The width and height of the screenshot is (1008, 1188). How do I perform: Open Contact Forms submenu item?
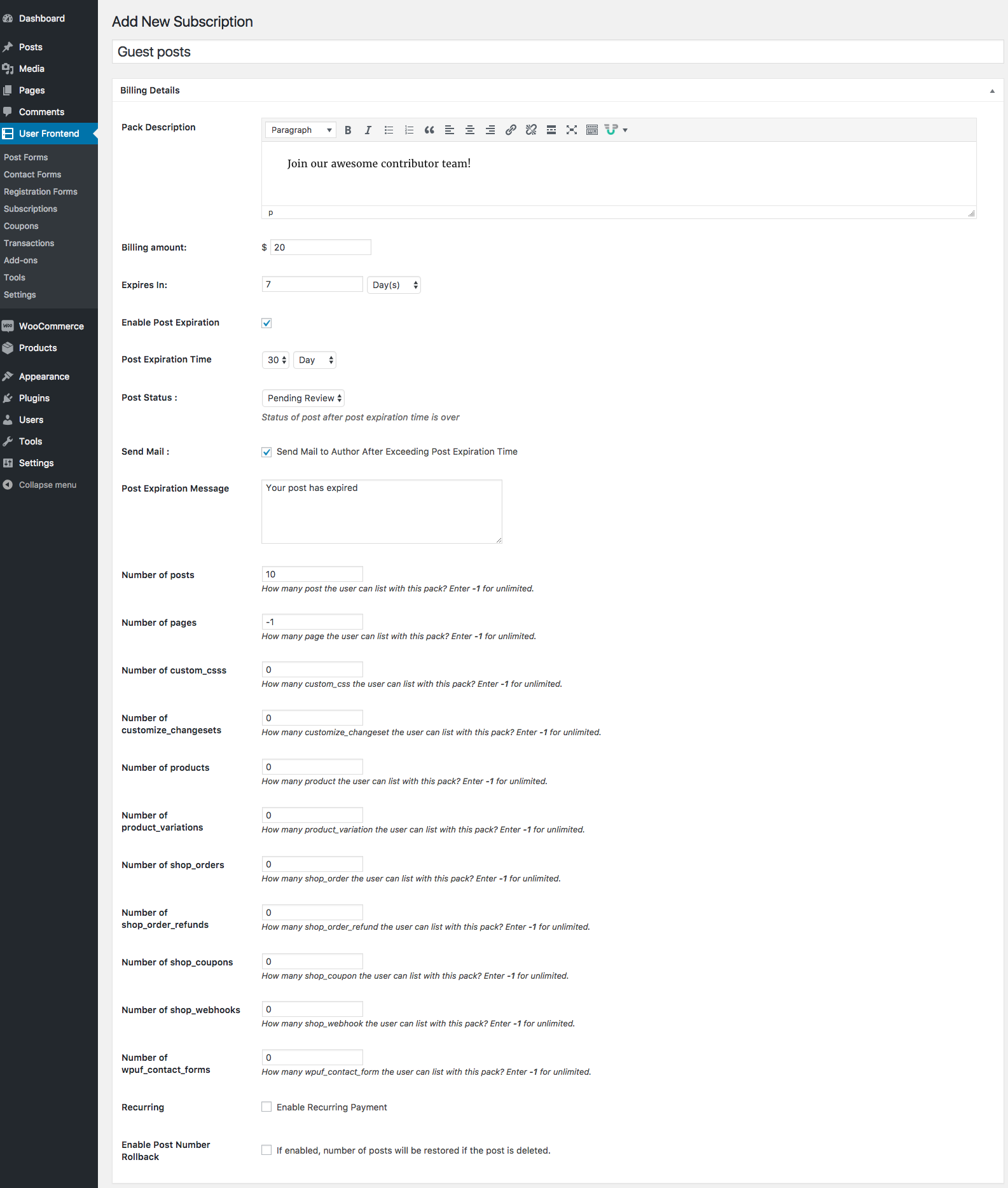tap(32, 174)
